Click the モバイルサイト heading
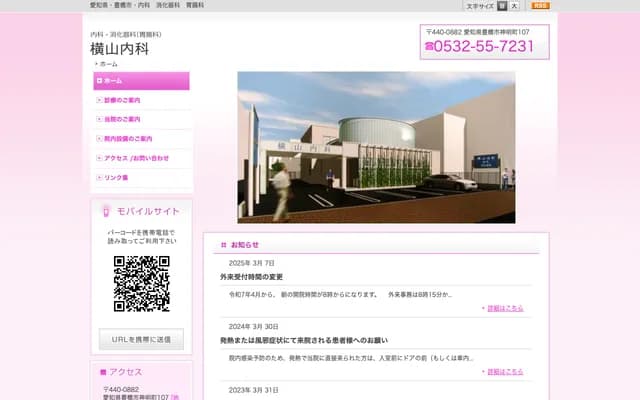This screenshot has height=400, width=640. (148, 211)
